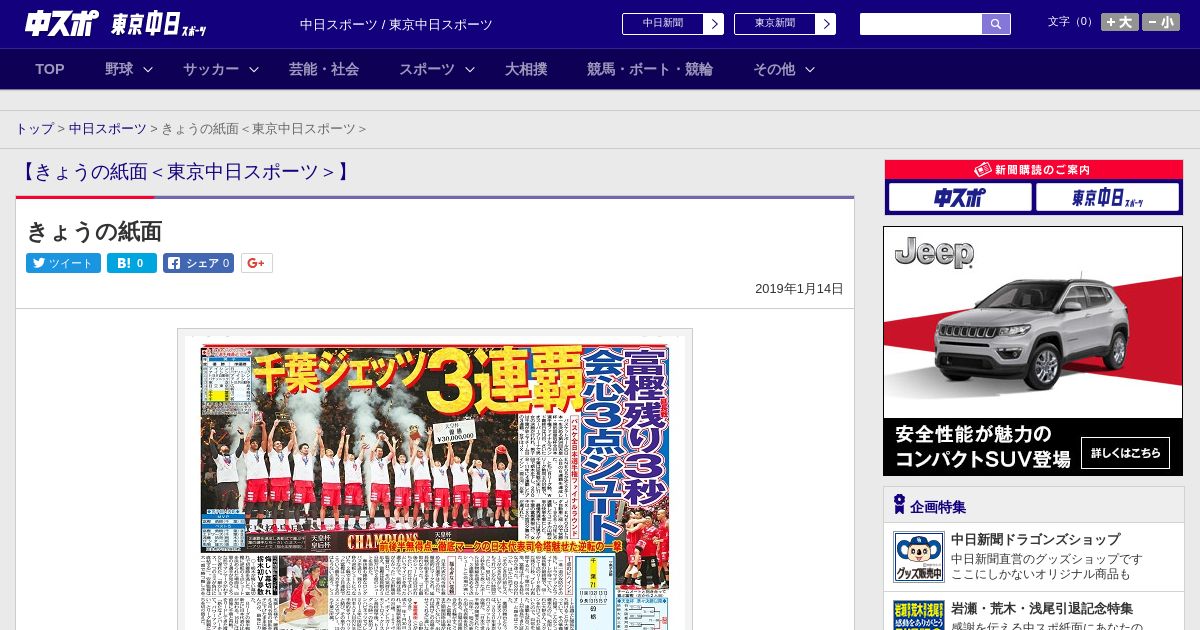Open the サッカー navigation menu
This screenshot has height=630, width=1200.
(x=211, y=69)
